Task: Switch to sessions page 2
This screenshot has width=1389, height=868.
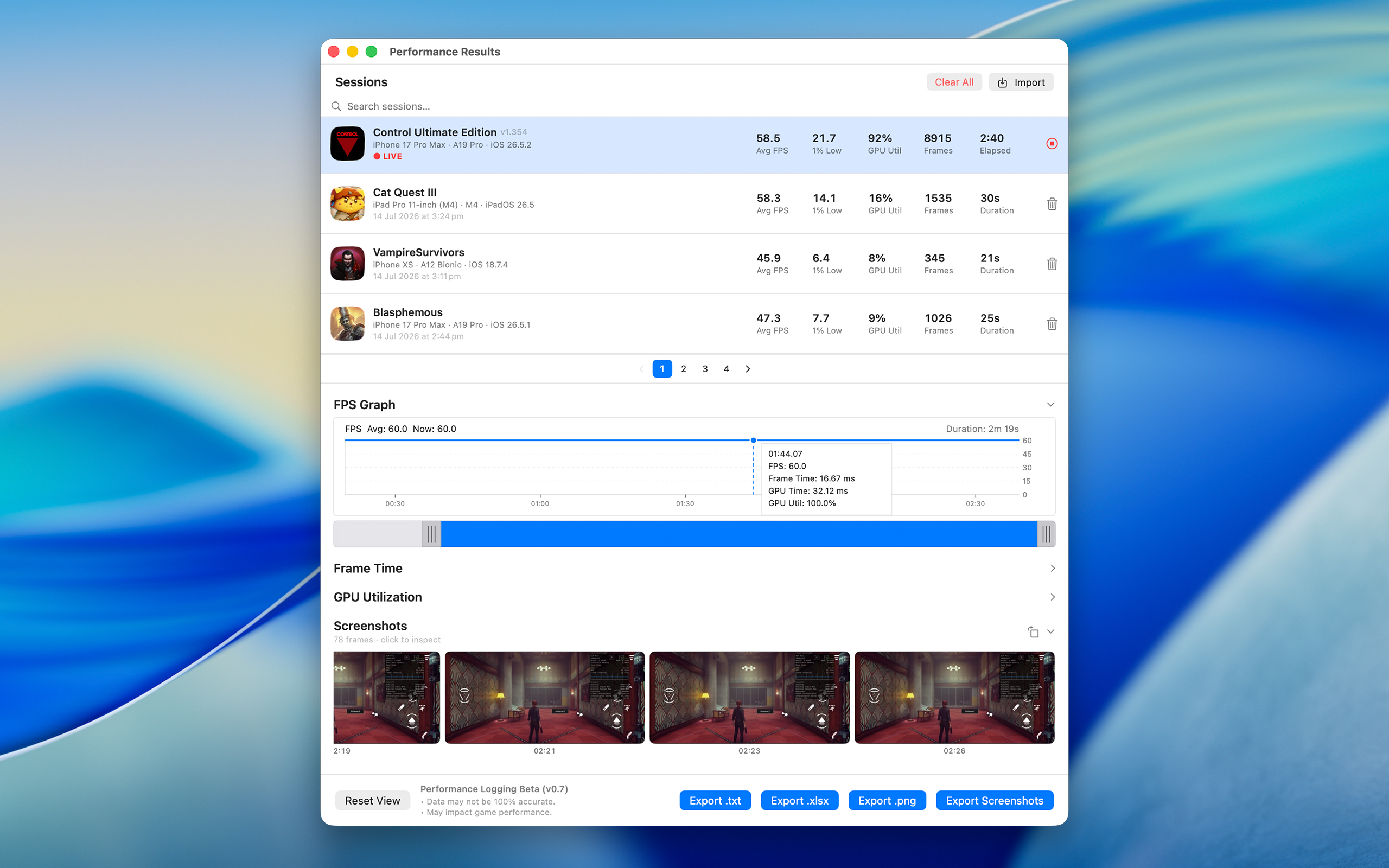Action: (x=684, y=368)
